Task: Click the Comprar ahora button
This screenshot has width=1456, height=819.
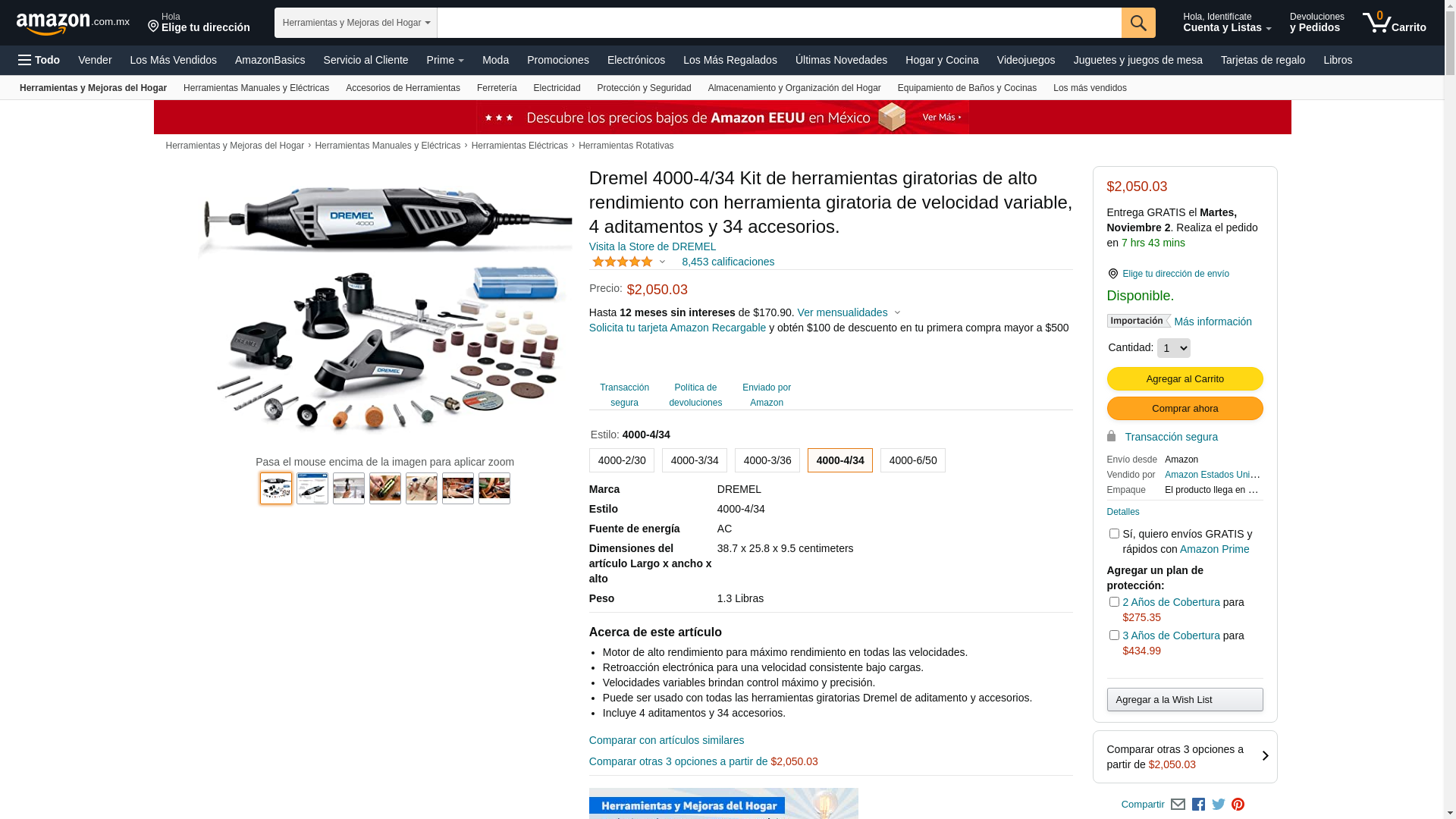Action: point(1185,409)
